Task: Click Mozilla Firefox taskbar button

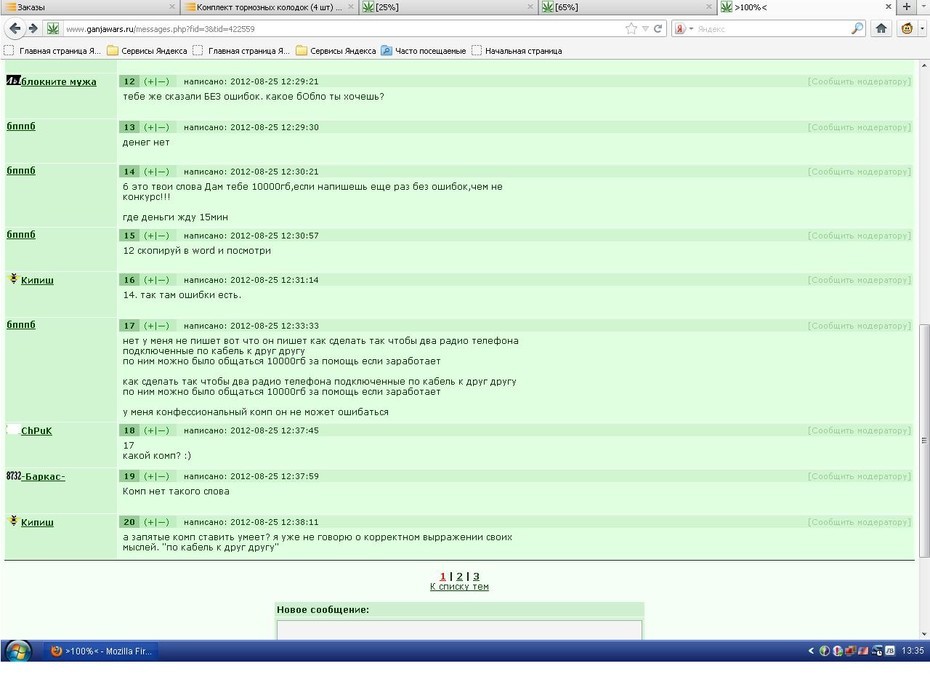Action: 101,651
